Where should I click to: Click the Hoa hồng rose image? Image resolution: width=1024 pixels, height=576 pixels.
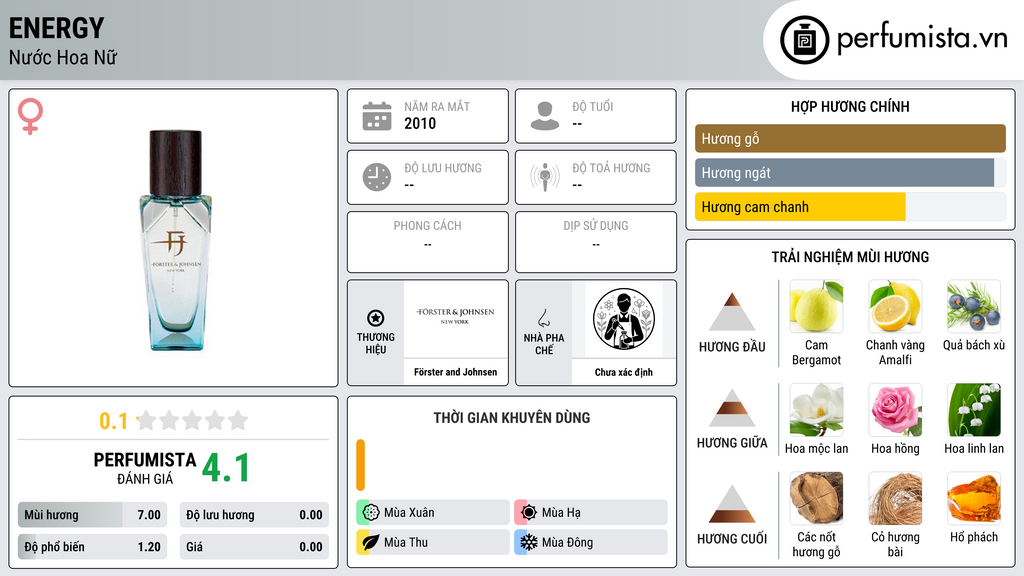pos(895,409)
